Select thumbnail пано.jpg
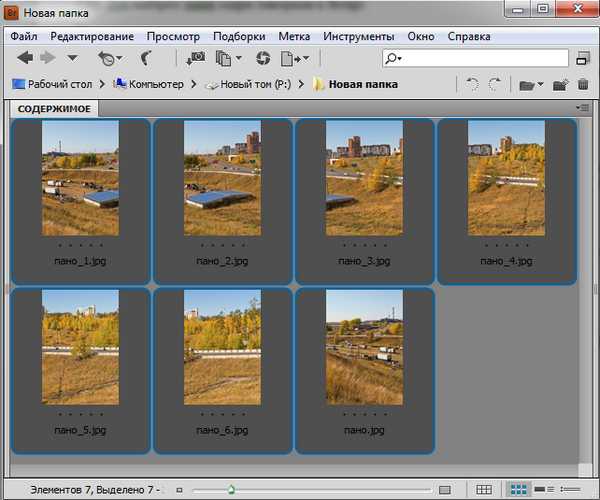This screenshot has height=500, width=600. (364, 347)
